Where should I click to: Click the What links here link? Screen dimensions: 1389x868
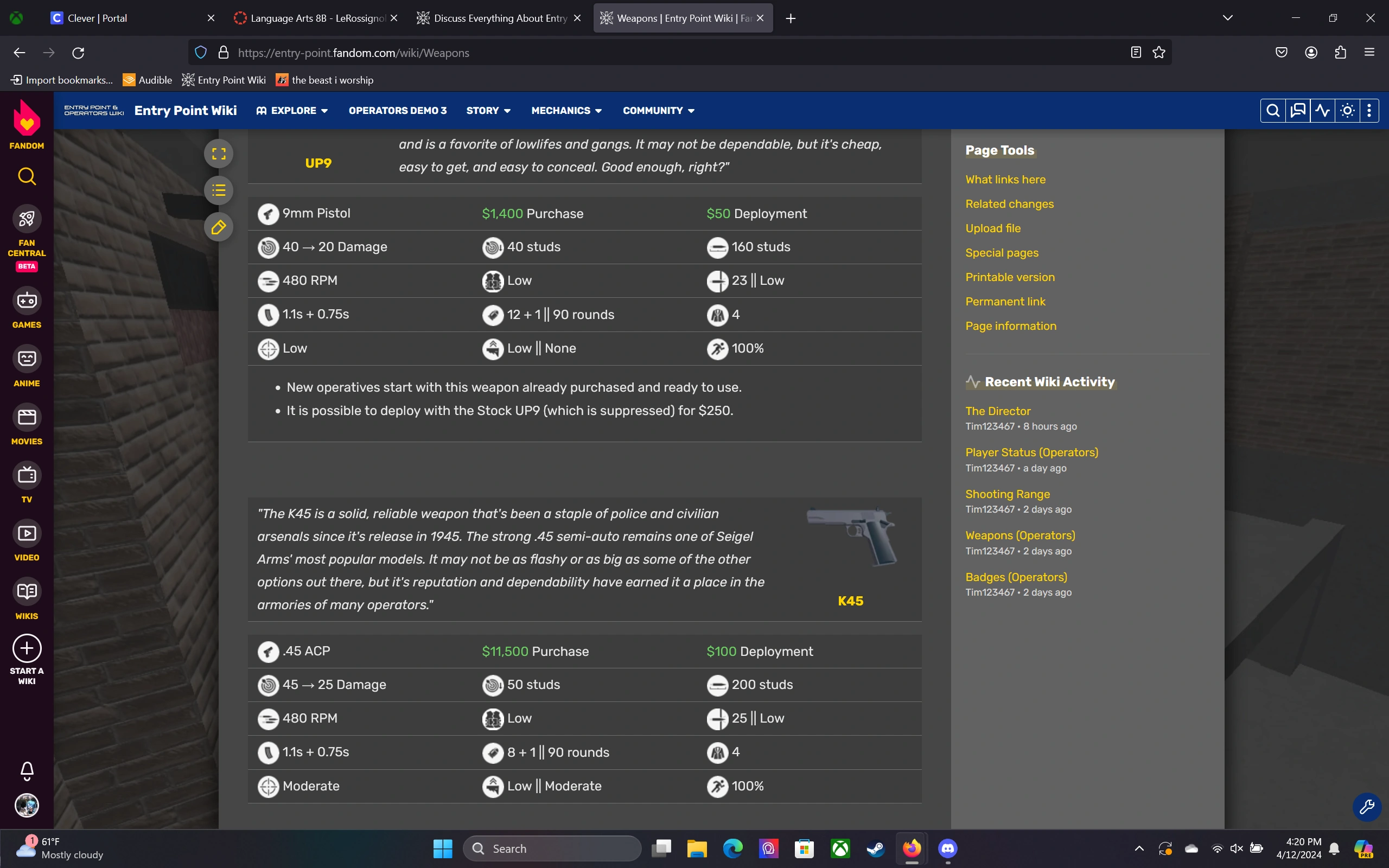pyautogui.click(x=1005, y=179)
